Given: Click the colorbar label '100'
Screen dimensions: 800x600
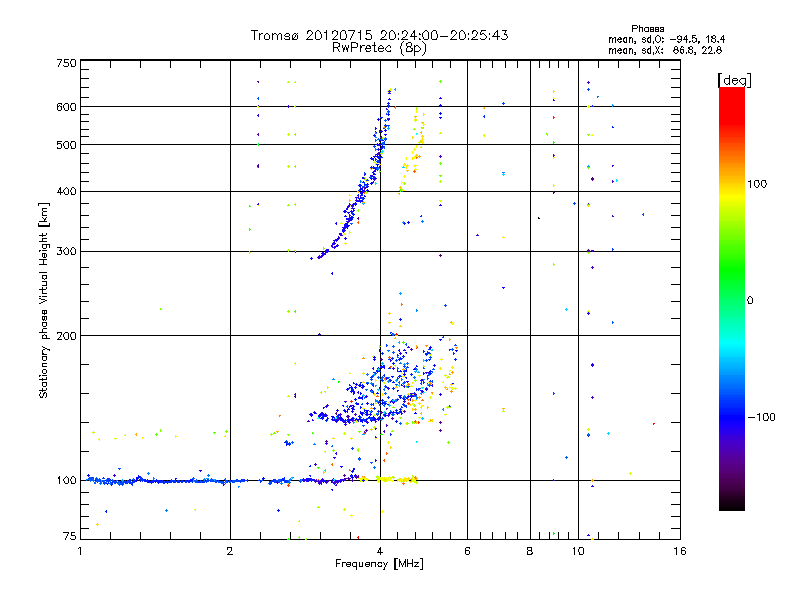Looking at the screenshot, I should click(x=757, y=184).
